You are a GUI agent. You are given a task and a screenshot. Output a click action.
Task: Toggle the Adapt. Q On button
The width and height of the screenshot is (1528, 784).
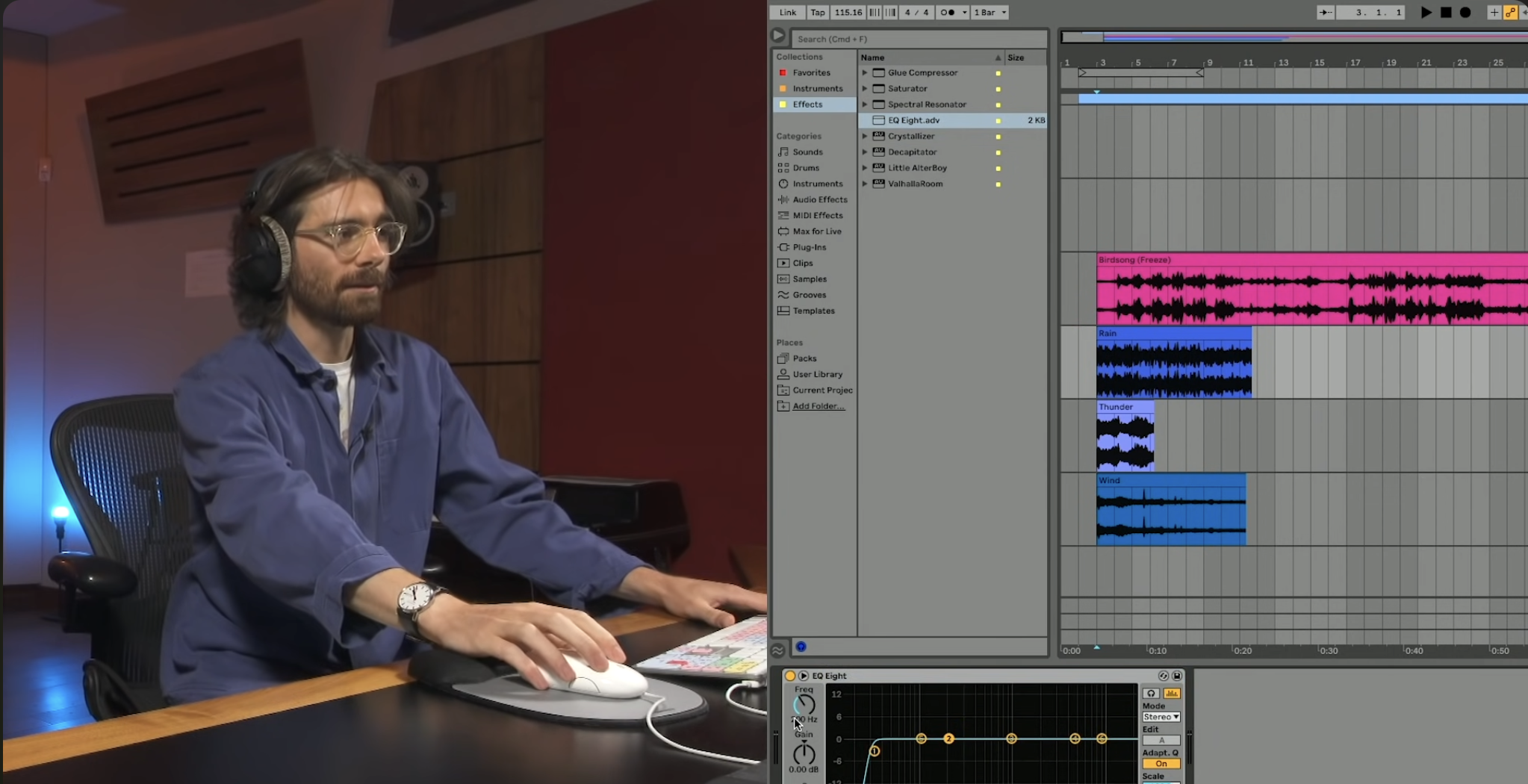click(x=1161, y=764)
